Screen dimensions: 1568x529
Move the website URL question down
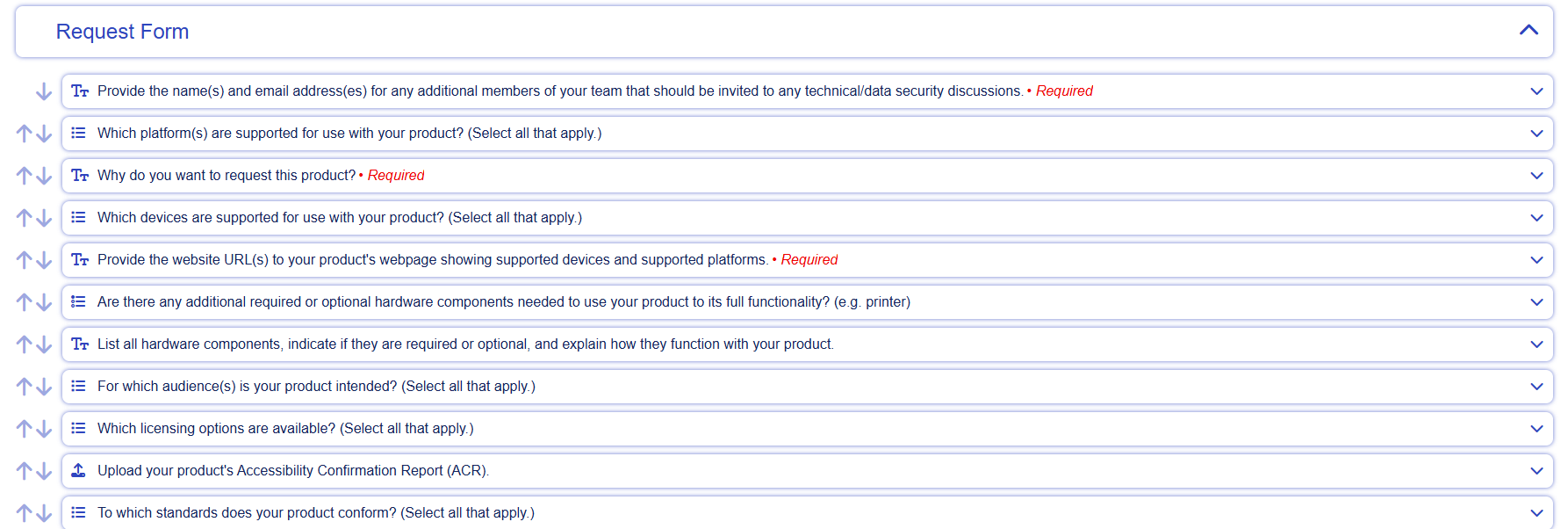pos(44,260)
